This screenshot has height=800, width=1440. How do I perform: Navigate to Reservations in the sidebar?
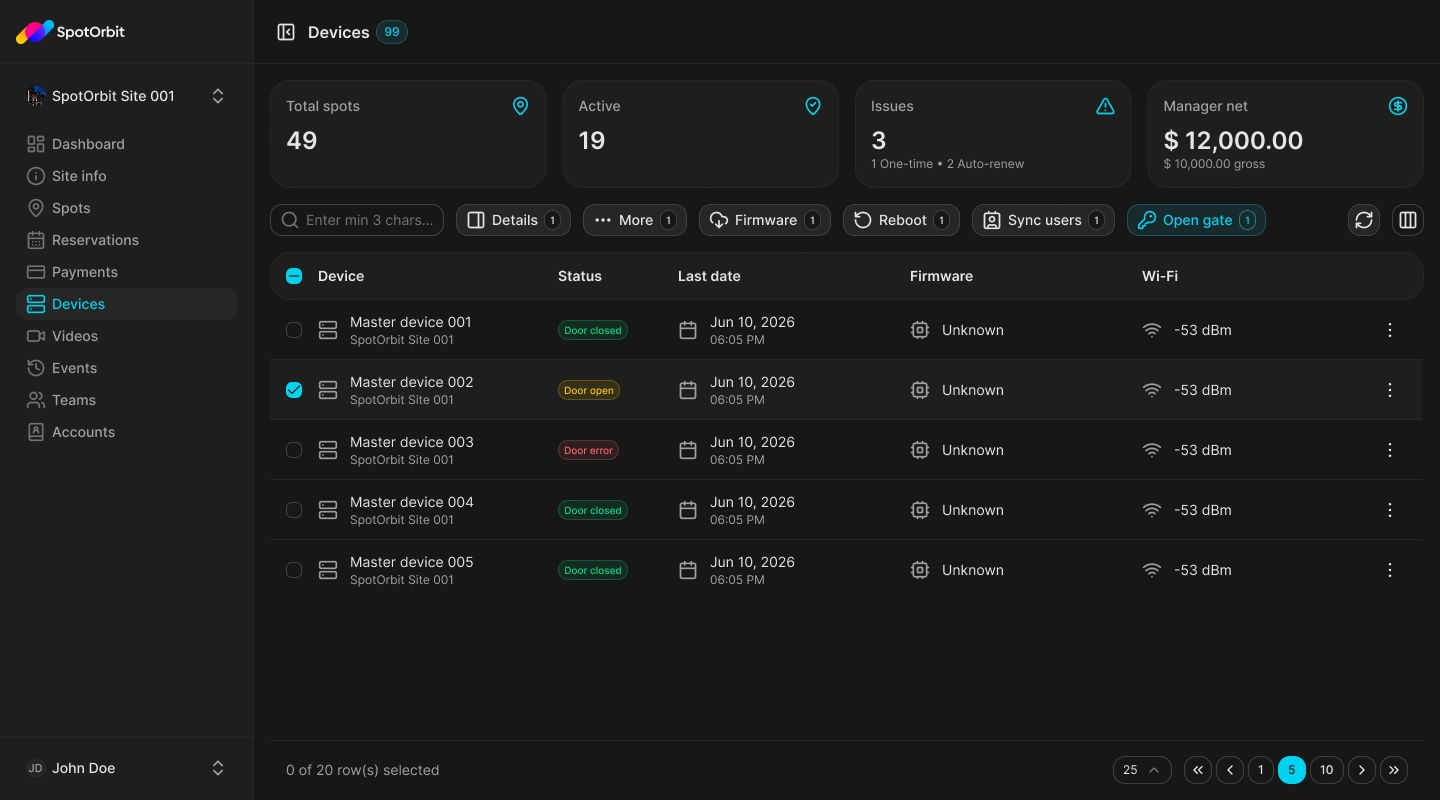[127, 240]
